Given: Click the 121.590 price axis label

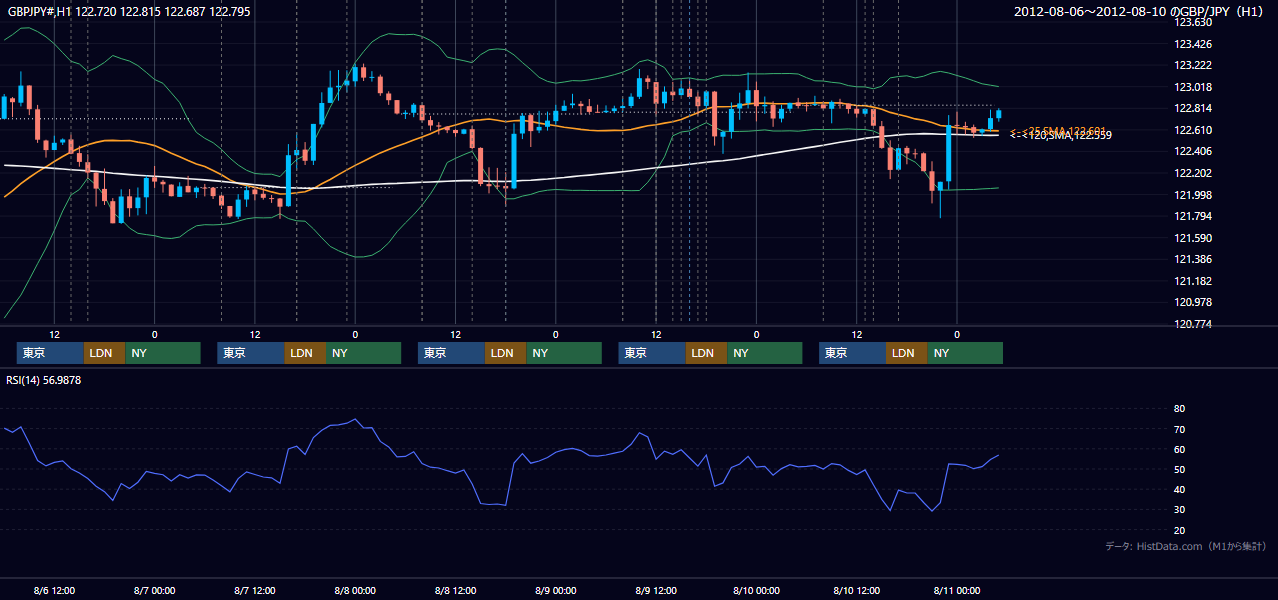Looking at the screenshot, I should tap(1193, 238).
